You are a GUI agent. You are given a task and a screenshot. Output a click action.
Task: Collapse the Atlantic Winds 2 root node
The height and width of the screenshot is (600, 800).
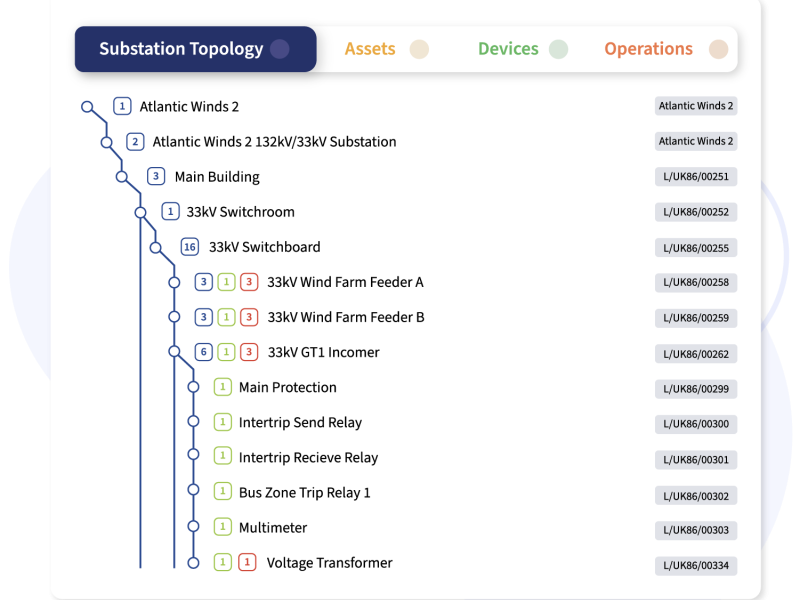[x=88, y=106]
